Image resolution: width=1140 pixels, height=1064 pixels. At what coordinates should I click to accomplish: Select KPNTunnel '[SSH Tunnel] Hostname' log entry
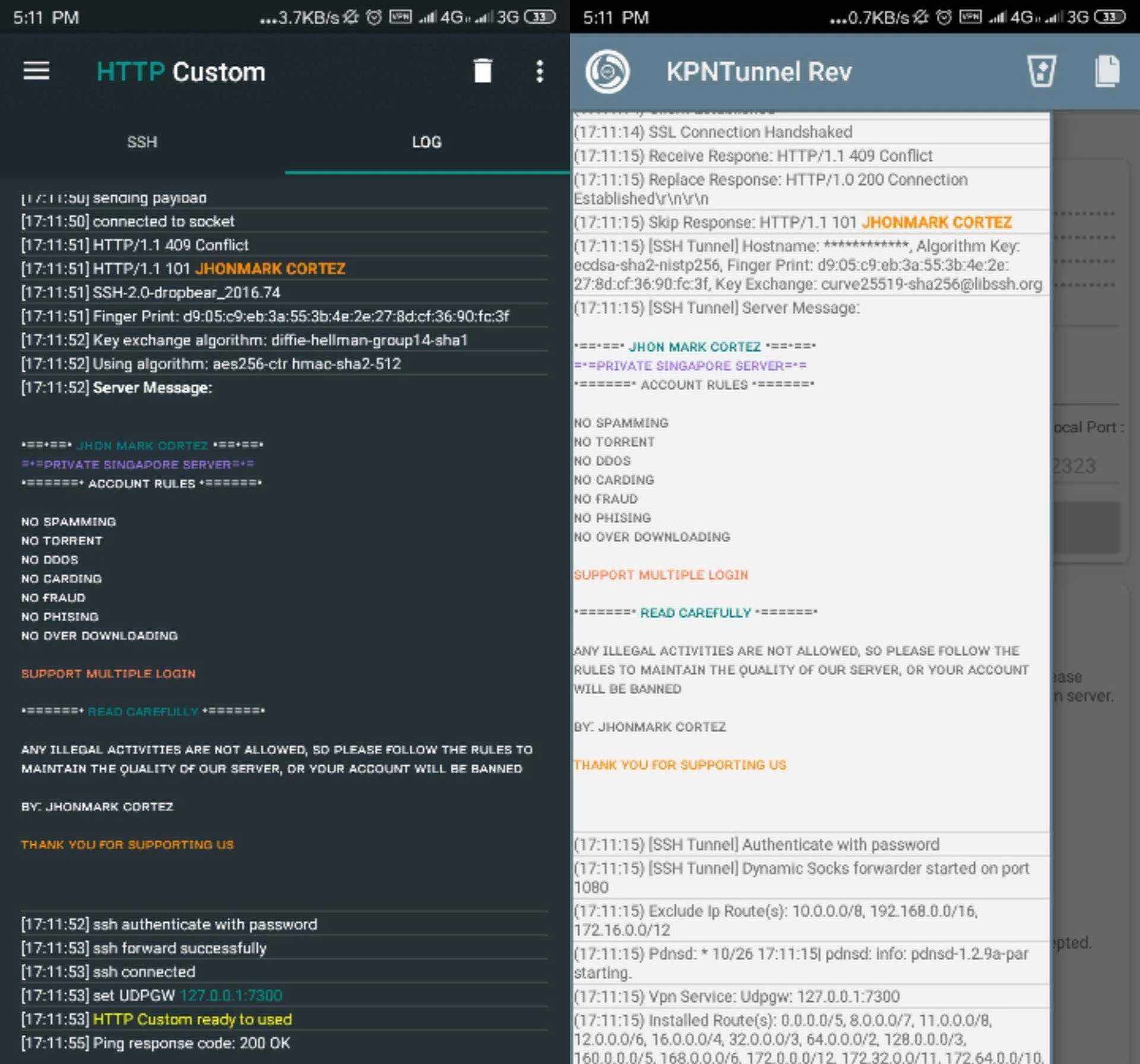[x=810, y=265]
